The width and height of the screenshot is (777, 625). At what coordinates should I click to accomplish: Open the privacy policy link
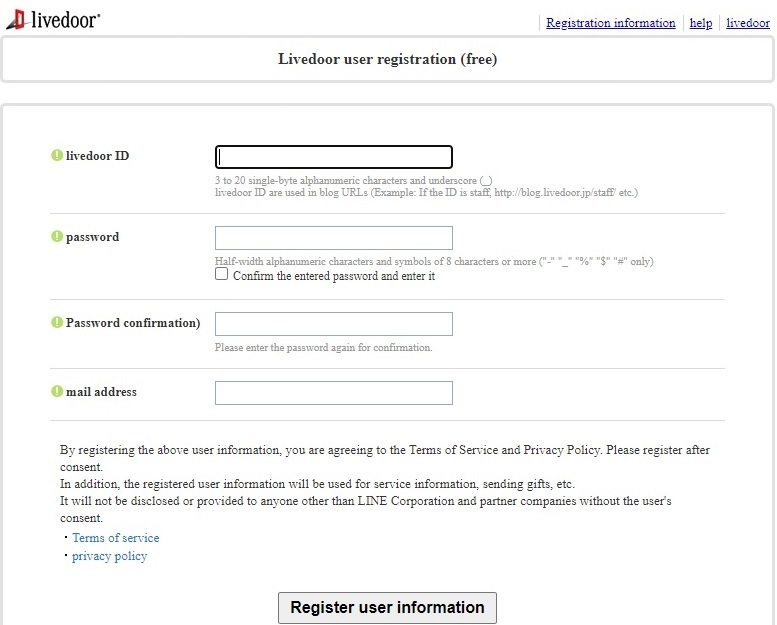110,556
